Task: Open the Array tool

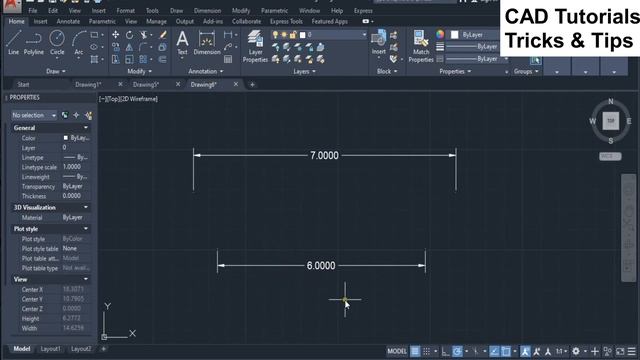Action: pyautogui.click(x=143, y=60)
